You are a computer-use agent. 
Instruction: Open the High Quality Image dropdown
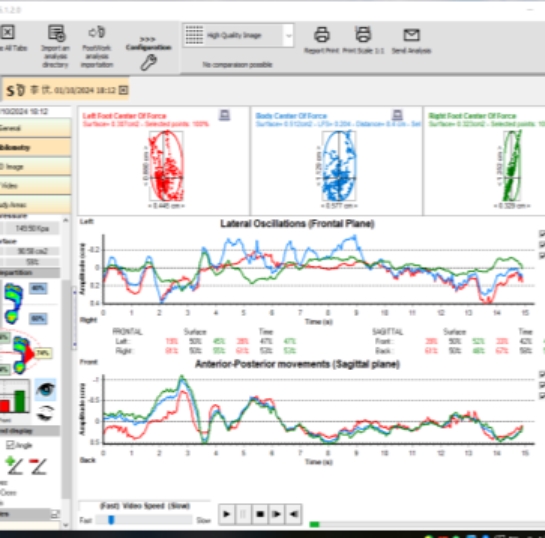point(288,35)
